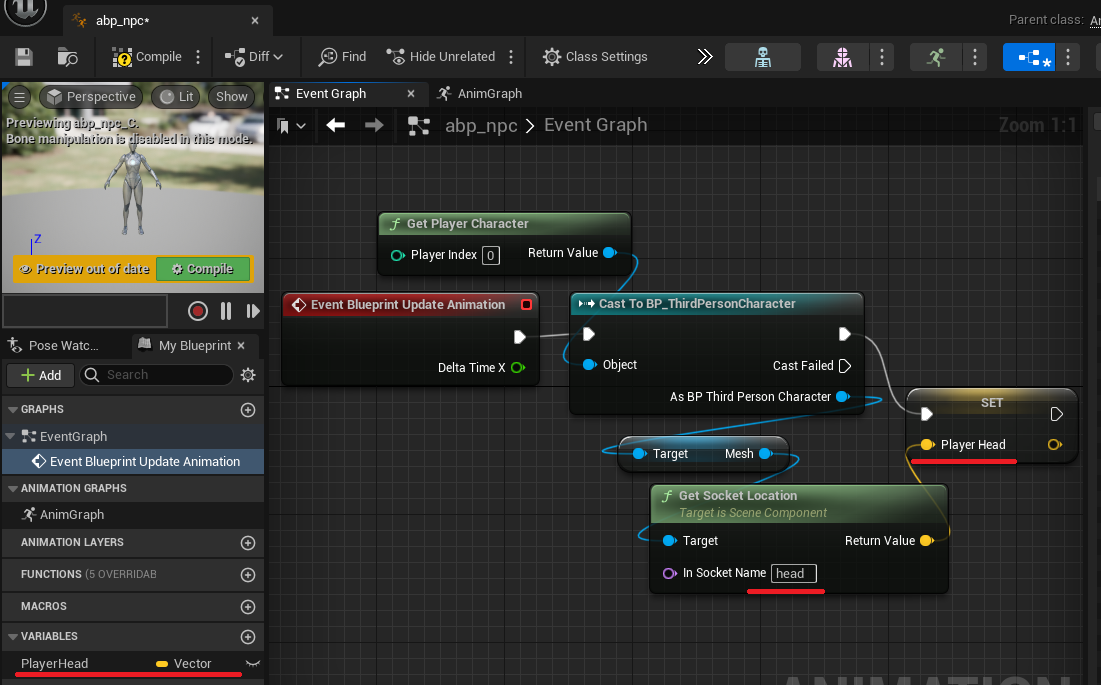Image resolution: width=1101 pixels, height=685 pixels.
Task: Open the graph bookmarks dropdown
Action: (291, 126)
